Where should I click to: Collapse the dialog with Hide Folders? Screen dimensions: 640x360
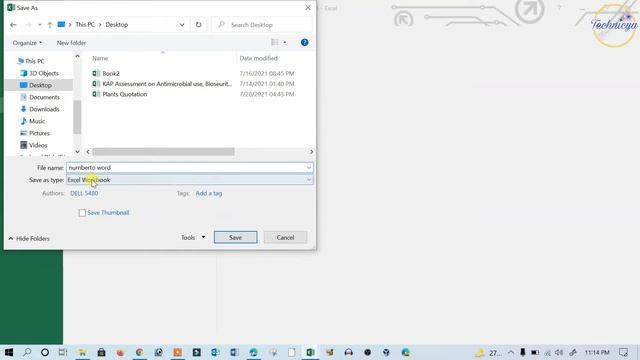29,238
